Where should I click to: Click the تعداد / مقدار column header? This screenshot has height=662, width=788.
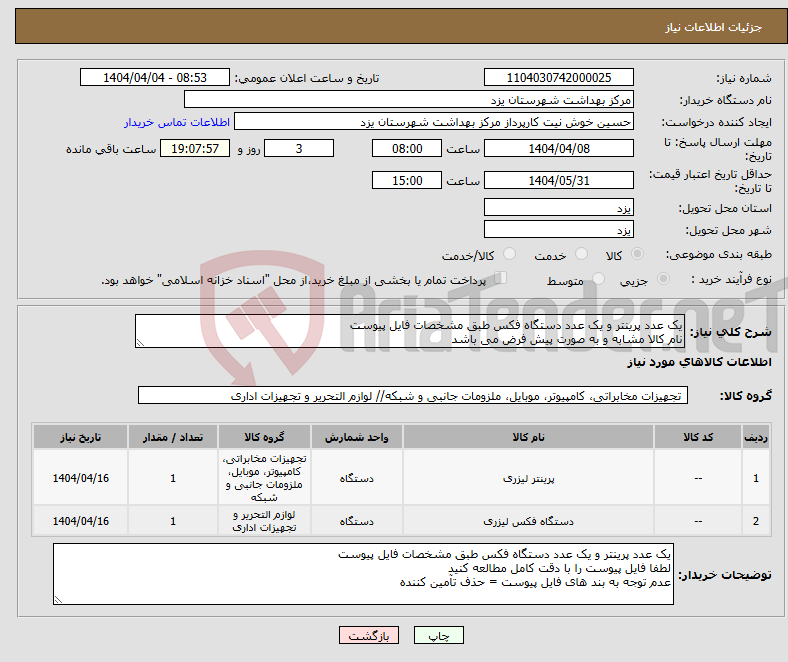click(x=172, y=437)
